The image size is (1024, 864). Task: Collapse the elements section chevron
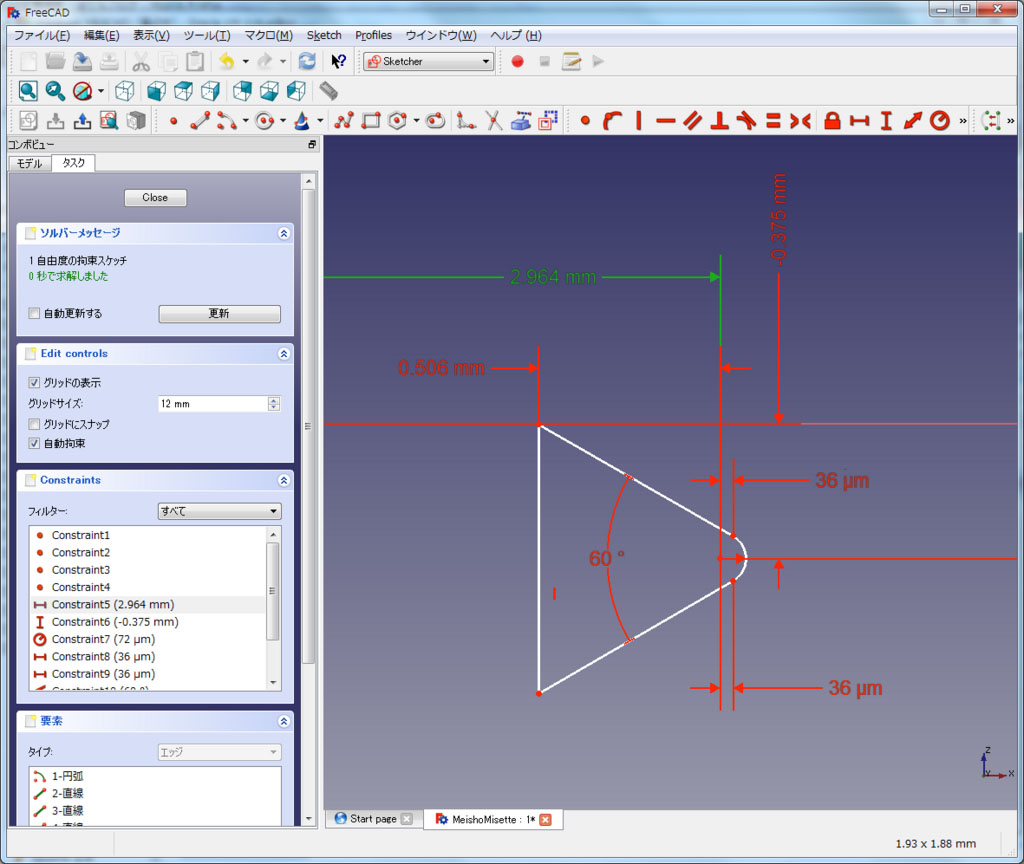(283, 721)
